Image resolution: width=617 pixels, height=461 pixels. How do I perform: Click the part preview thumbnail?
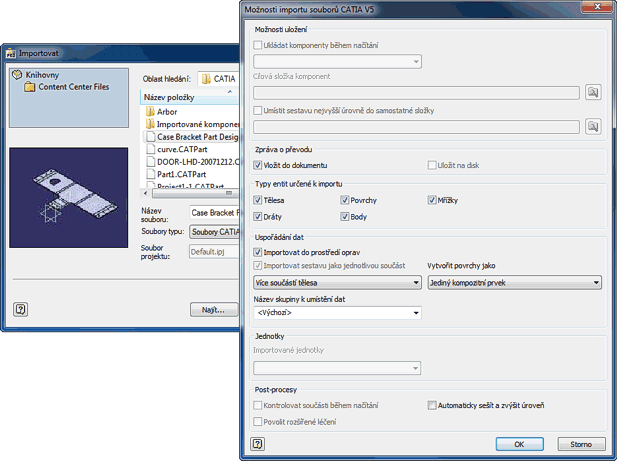pyautogui.click(x=68, y=198)
